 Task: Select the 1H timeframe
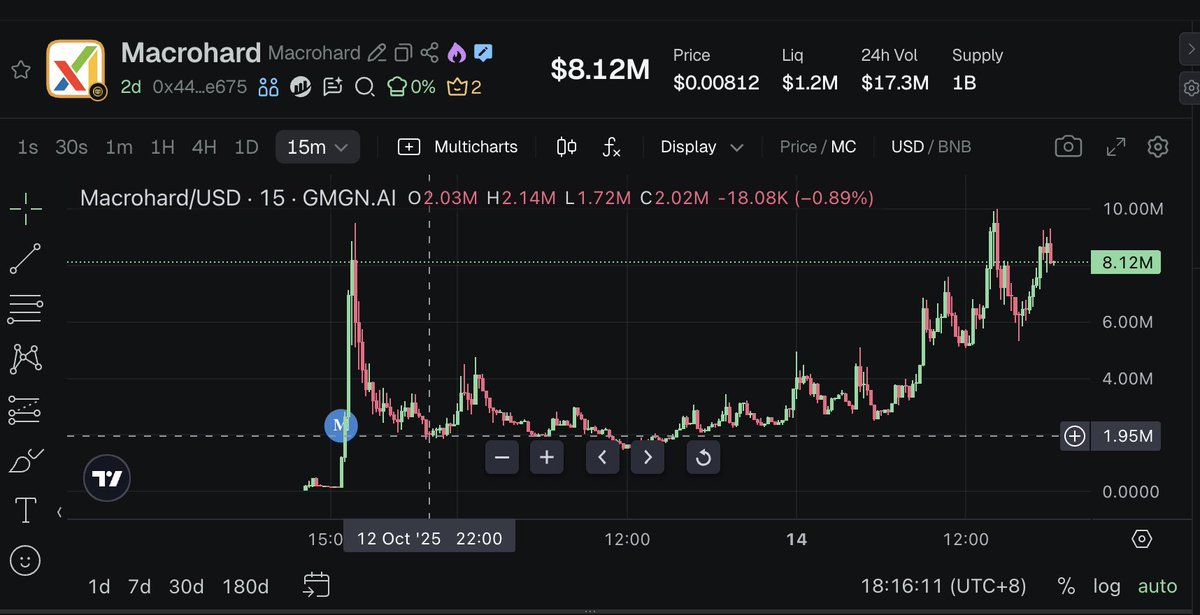tap(162, 147)
